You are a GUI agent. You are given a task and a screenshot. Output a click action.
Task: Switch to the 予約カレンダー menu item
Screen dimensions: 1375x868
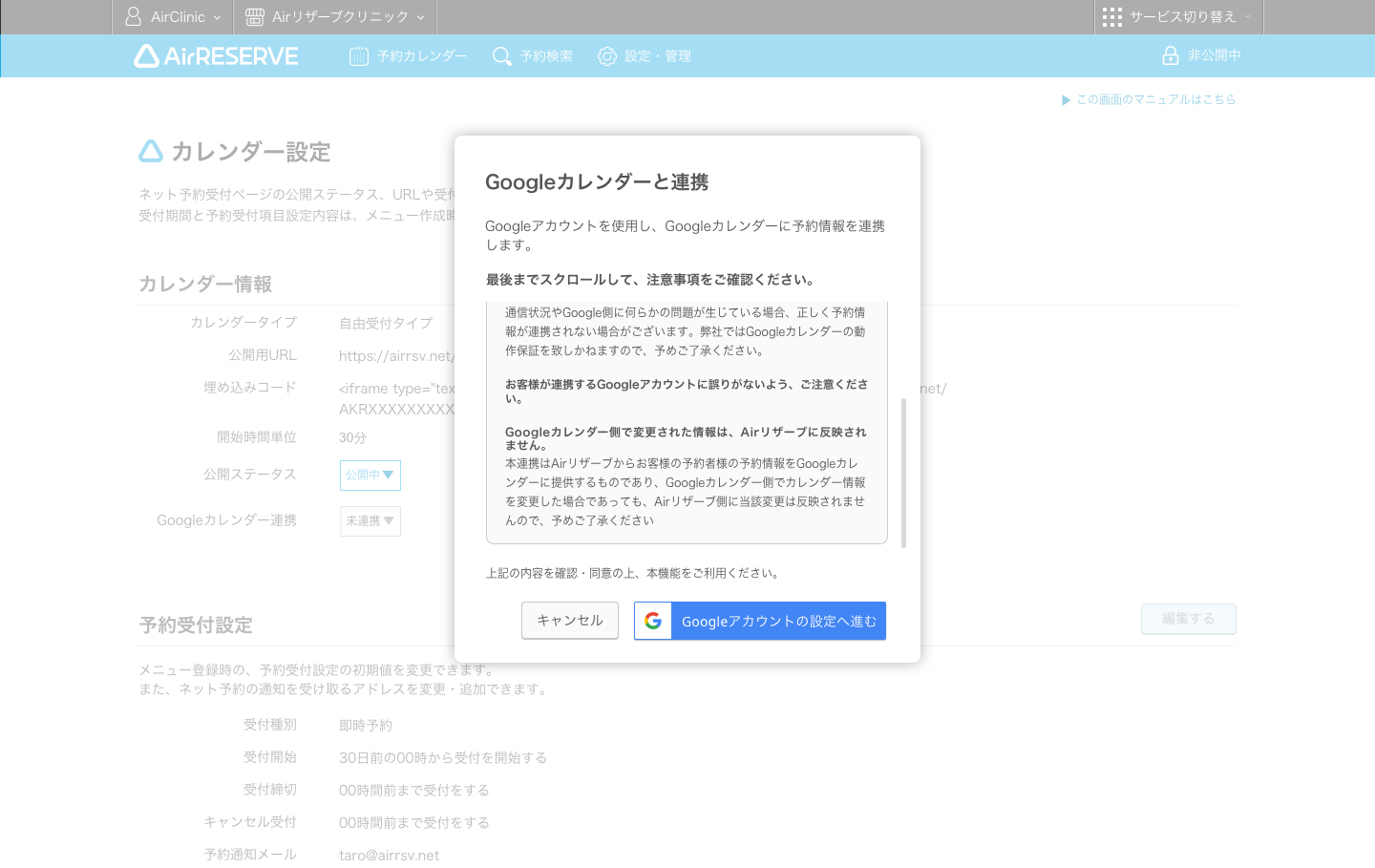[x=409, y=55]
